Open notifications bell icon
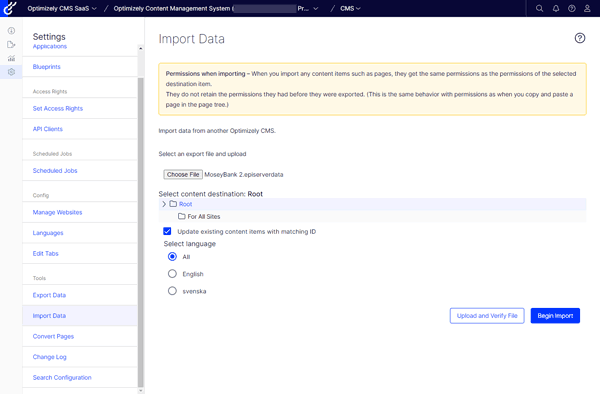The image size is (600, 394). [556, 8]
